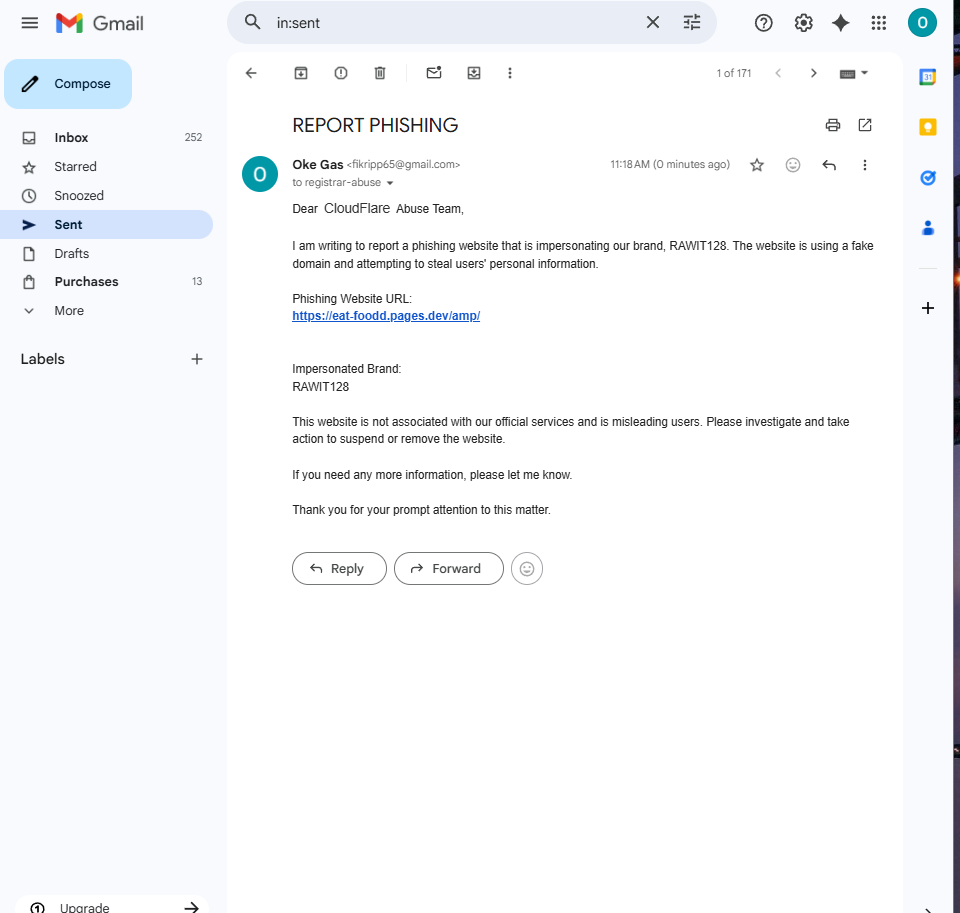Open input tools keyboard dropdown
This screenshot has width=960, height=913.
click(853, 73)
